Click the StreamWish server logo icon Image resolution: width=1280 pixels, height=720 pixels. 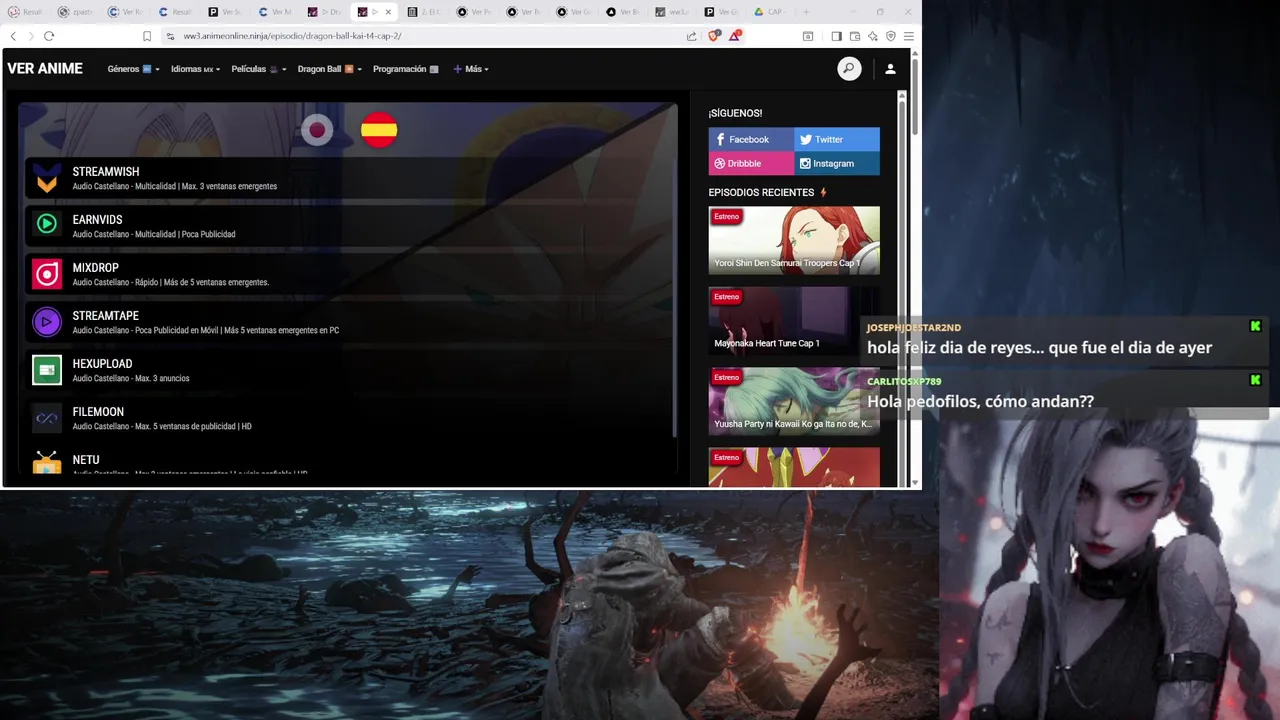47,178
